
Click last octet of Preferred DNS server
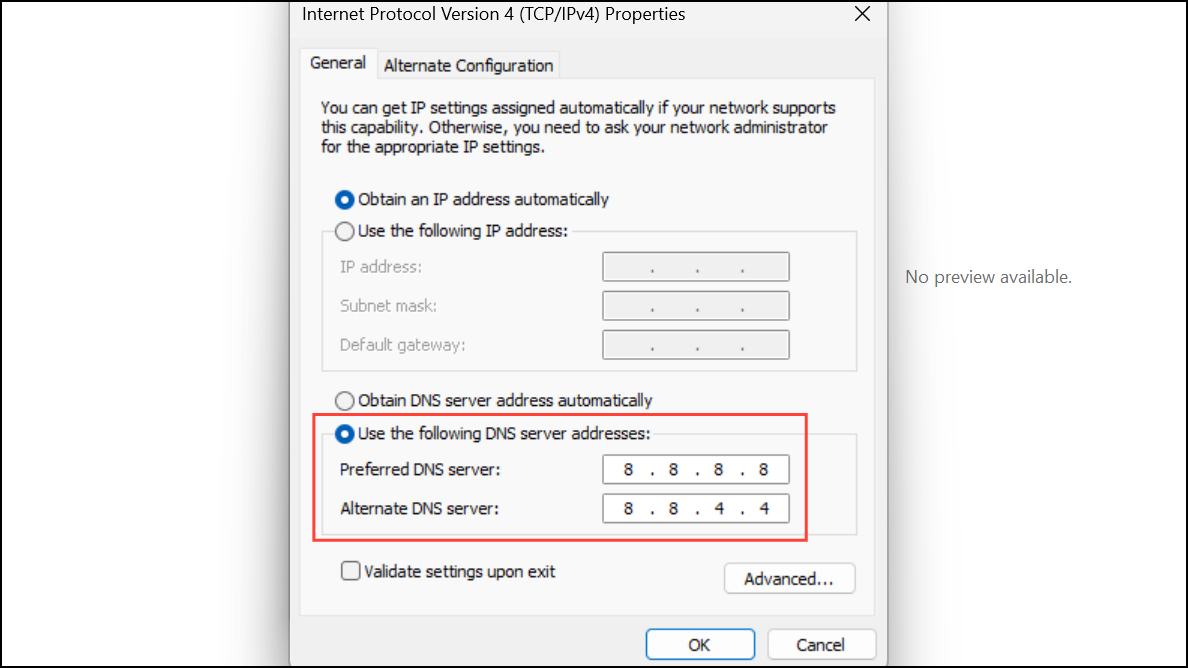764,470
